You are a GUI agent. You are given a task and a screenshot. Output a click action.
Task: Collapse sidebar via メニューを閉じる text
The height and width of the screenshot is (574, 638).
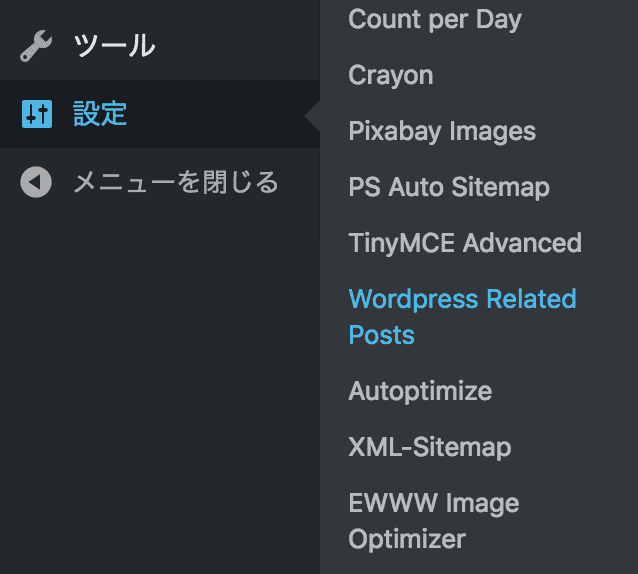tap(175, 183)
